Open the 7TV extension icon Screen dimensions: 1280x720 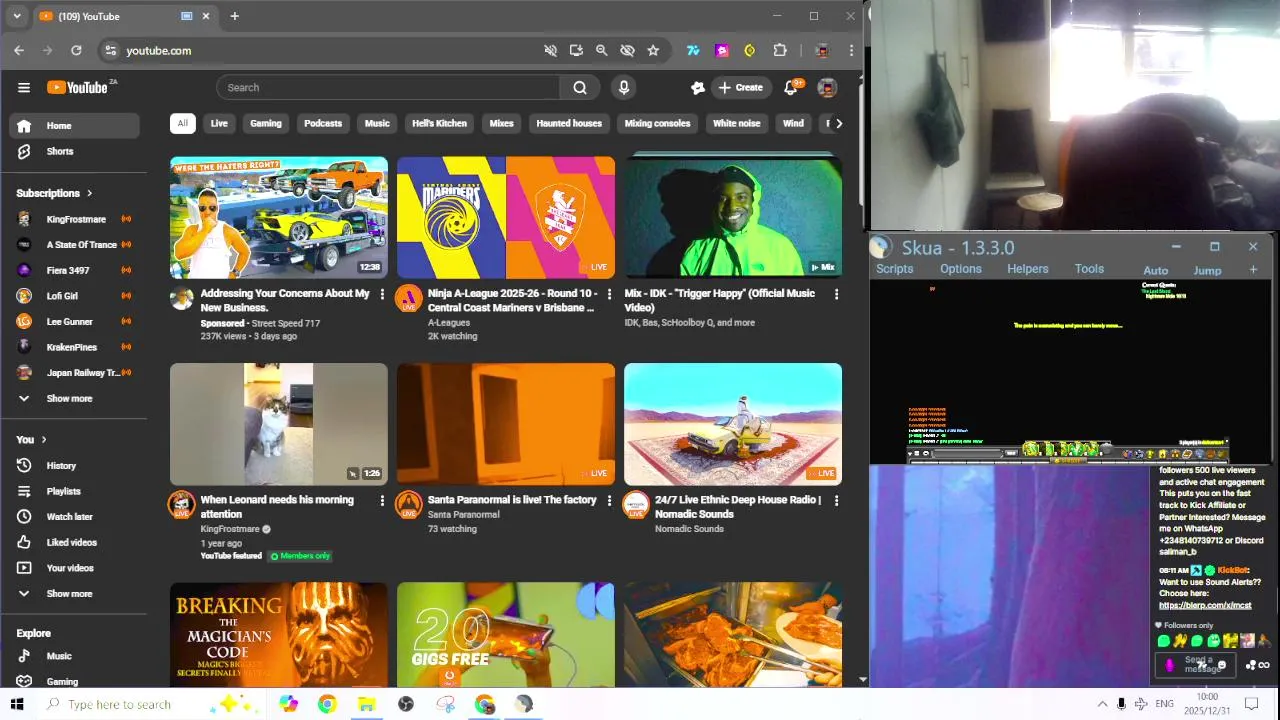click(693, 50)
